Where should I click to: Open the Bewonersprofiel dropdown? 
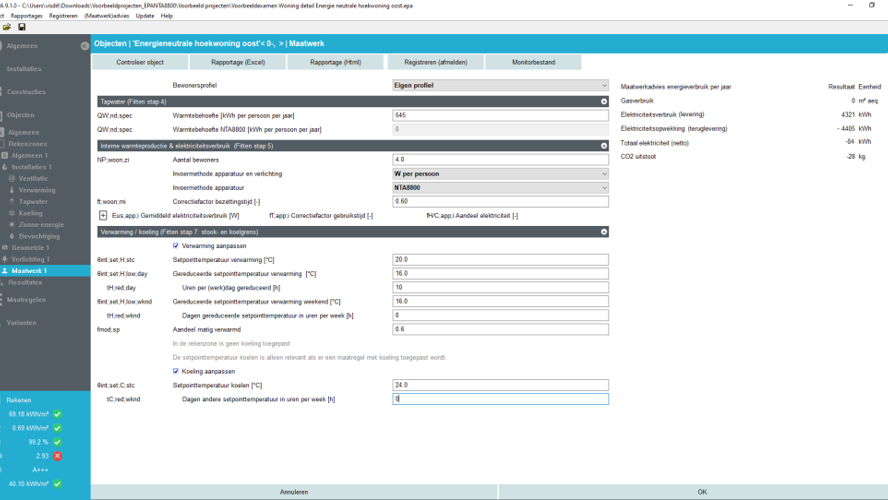500,86
